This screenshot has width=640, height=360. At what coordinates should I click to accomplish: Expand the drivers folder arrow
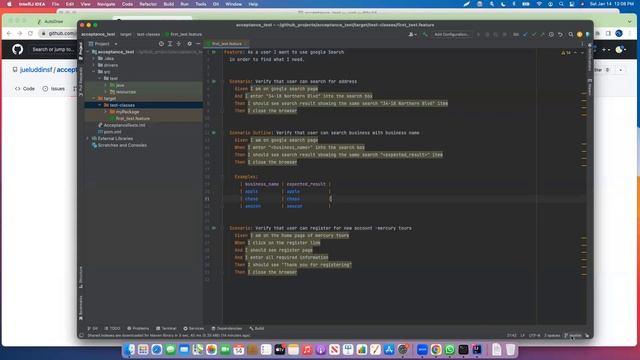tap(94, 65)
